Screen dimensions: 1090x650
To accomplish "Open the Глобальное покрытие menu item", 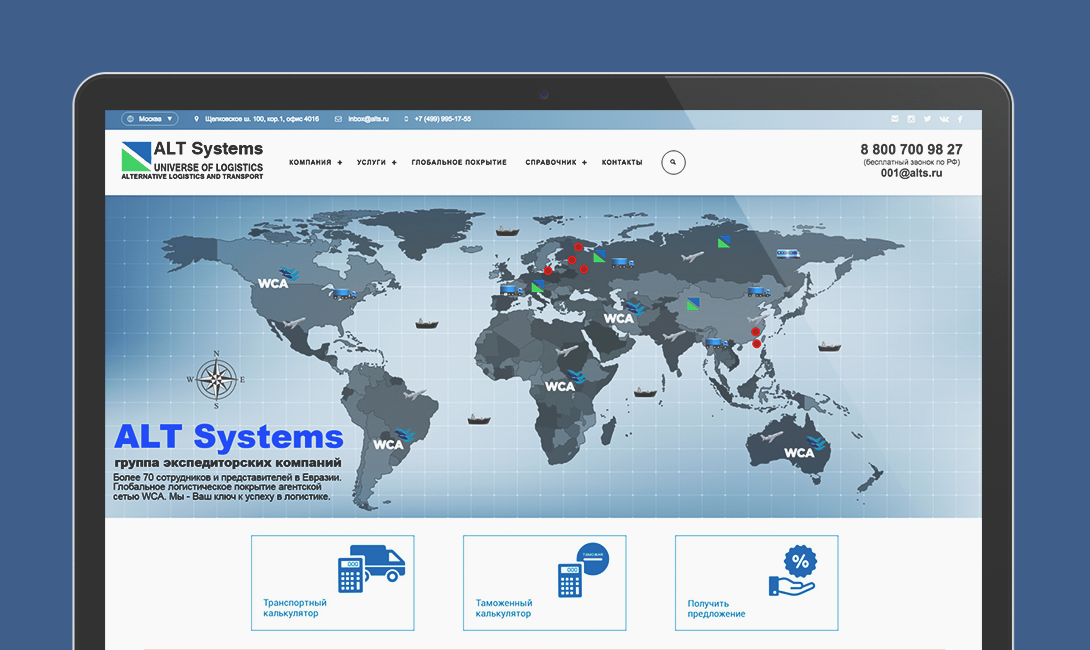I will tap(459, 163).
